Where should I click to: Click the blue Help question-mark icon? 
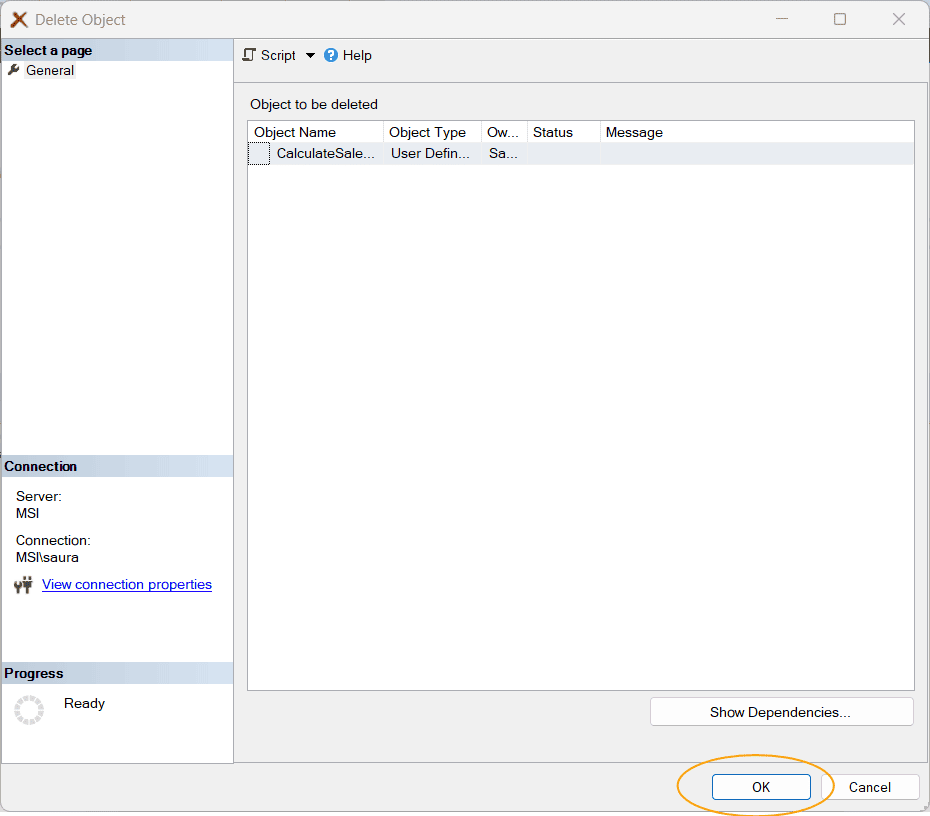[x=331, y=55]
